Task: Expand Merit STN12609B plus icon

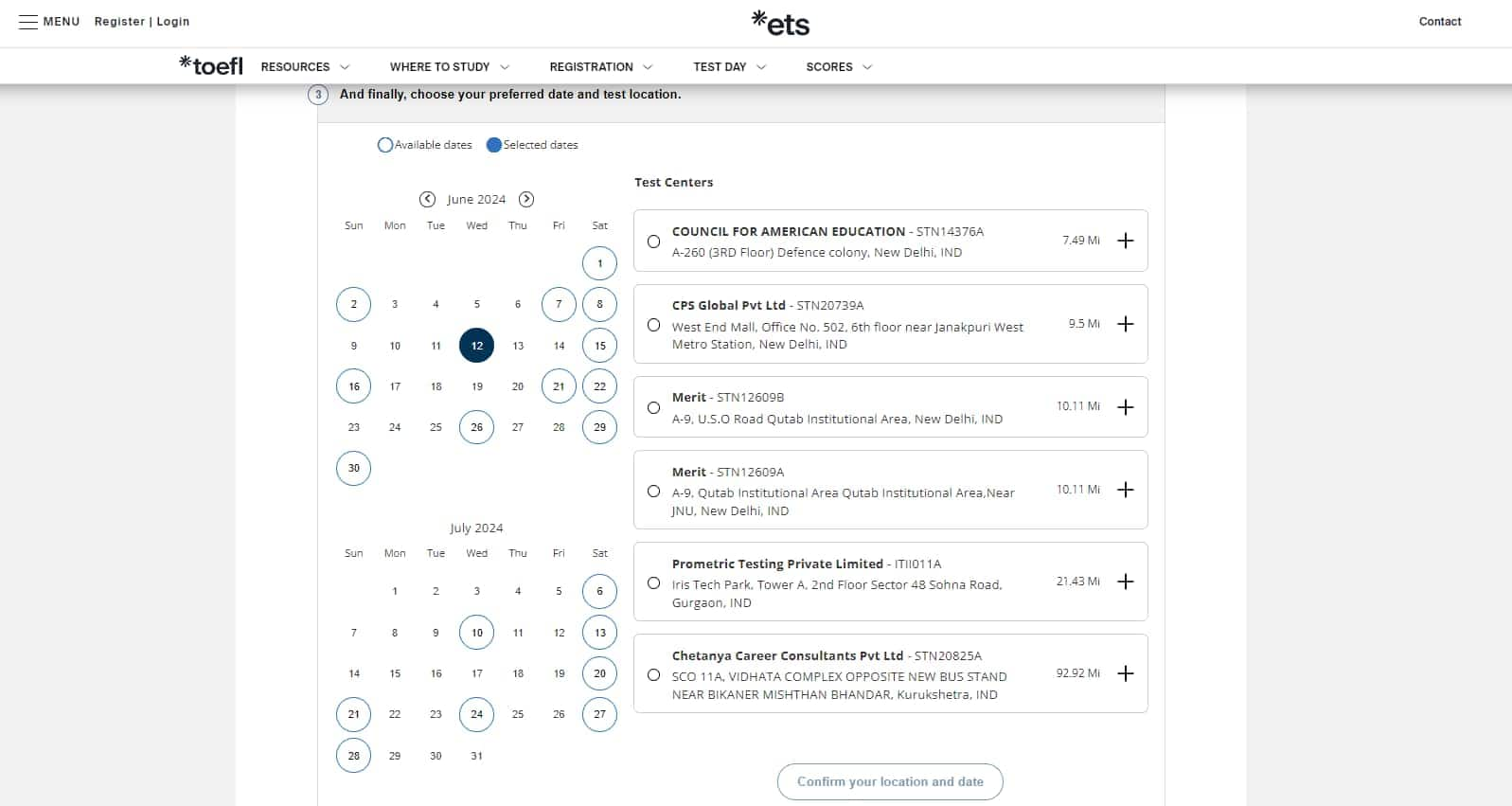Action: (1125, 407)
